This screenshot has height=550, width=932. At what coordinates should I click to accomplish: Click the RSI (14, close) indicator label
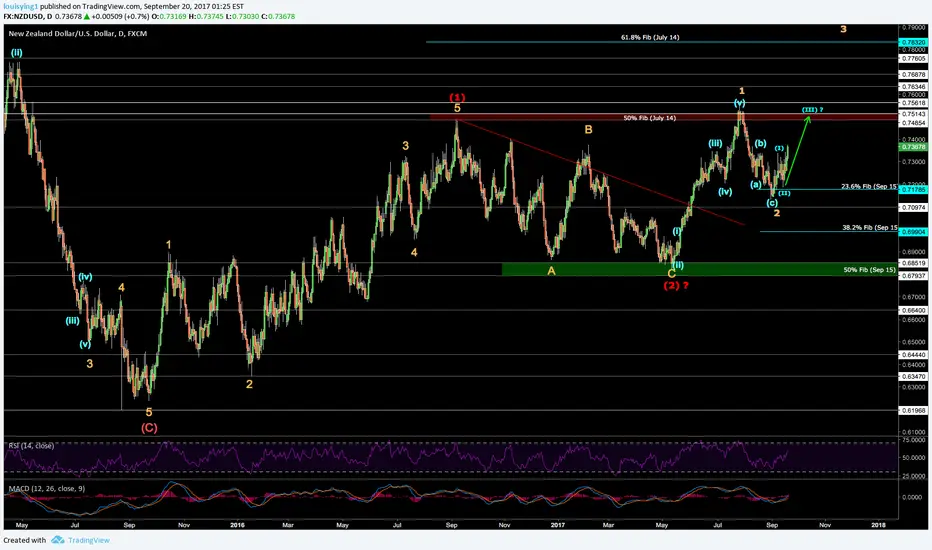[x=32, y=446]
